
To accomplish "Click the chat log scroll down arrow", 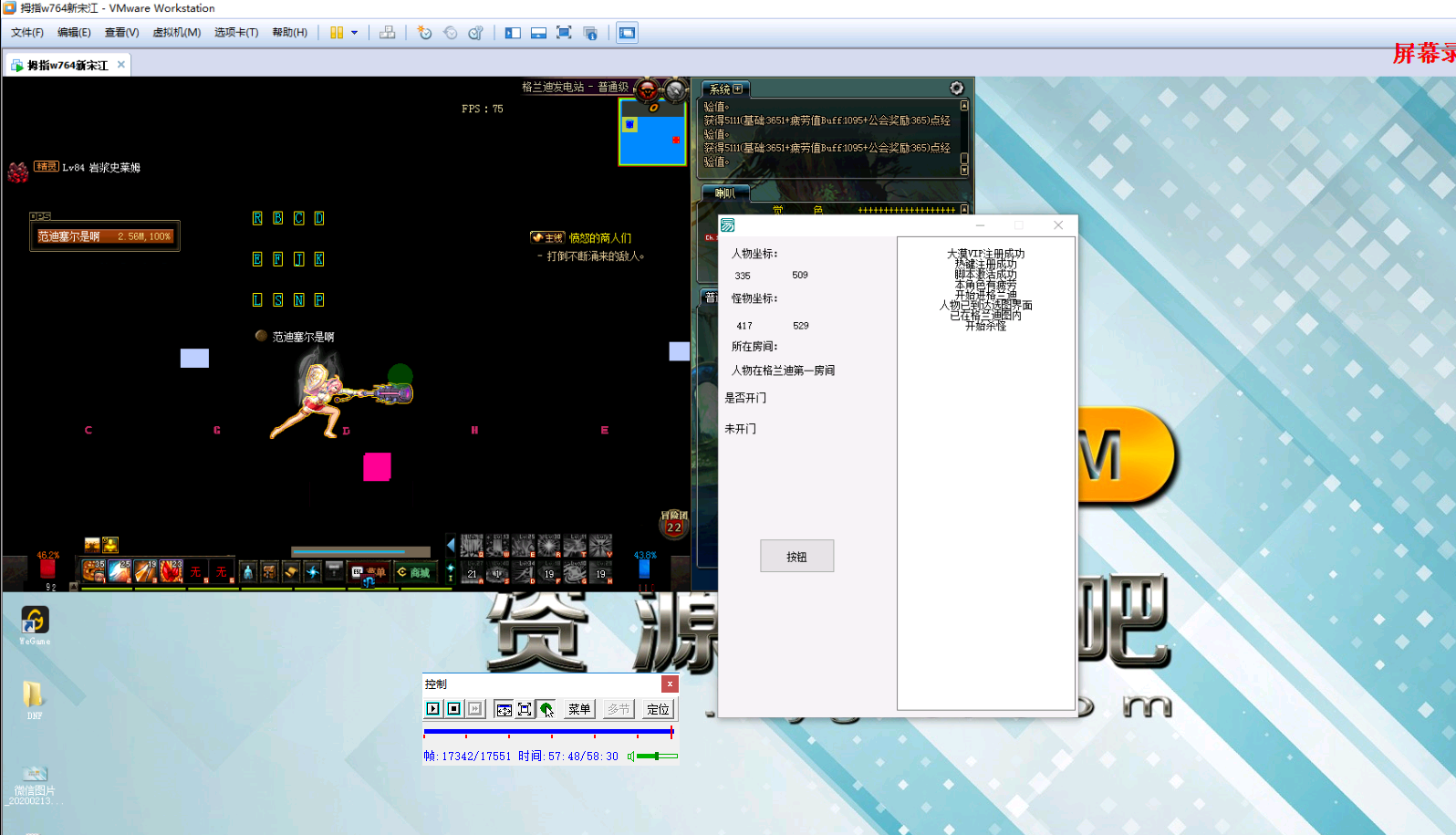I will 964,170.
